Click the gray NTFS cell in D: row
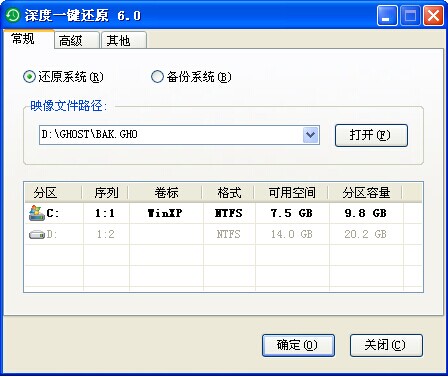This screenshot has width=448, height=377. click(x=229, y=234)
